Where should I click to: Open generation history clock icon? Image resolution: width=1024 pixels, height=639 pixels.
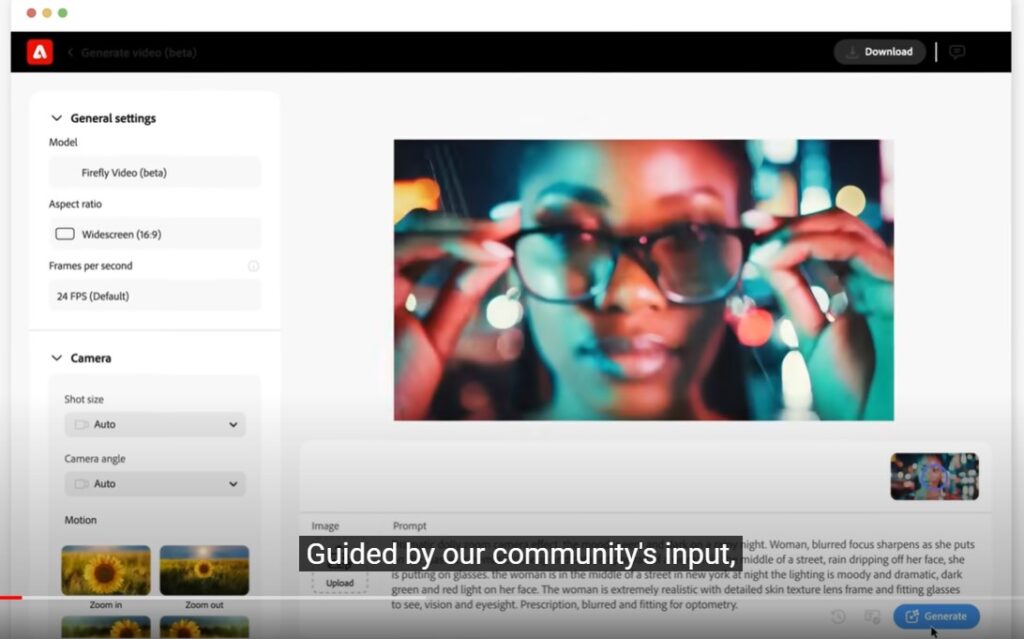tap(838, 617)
